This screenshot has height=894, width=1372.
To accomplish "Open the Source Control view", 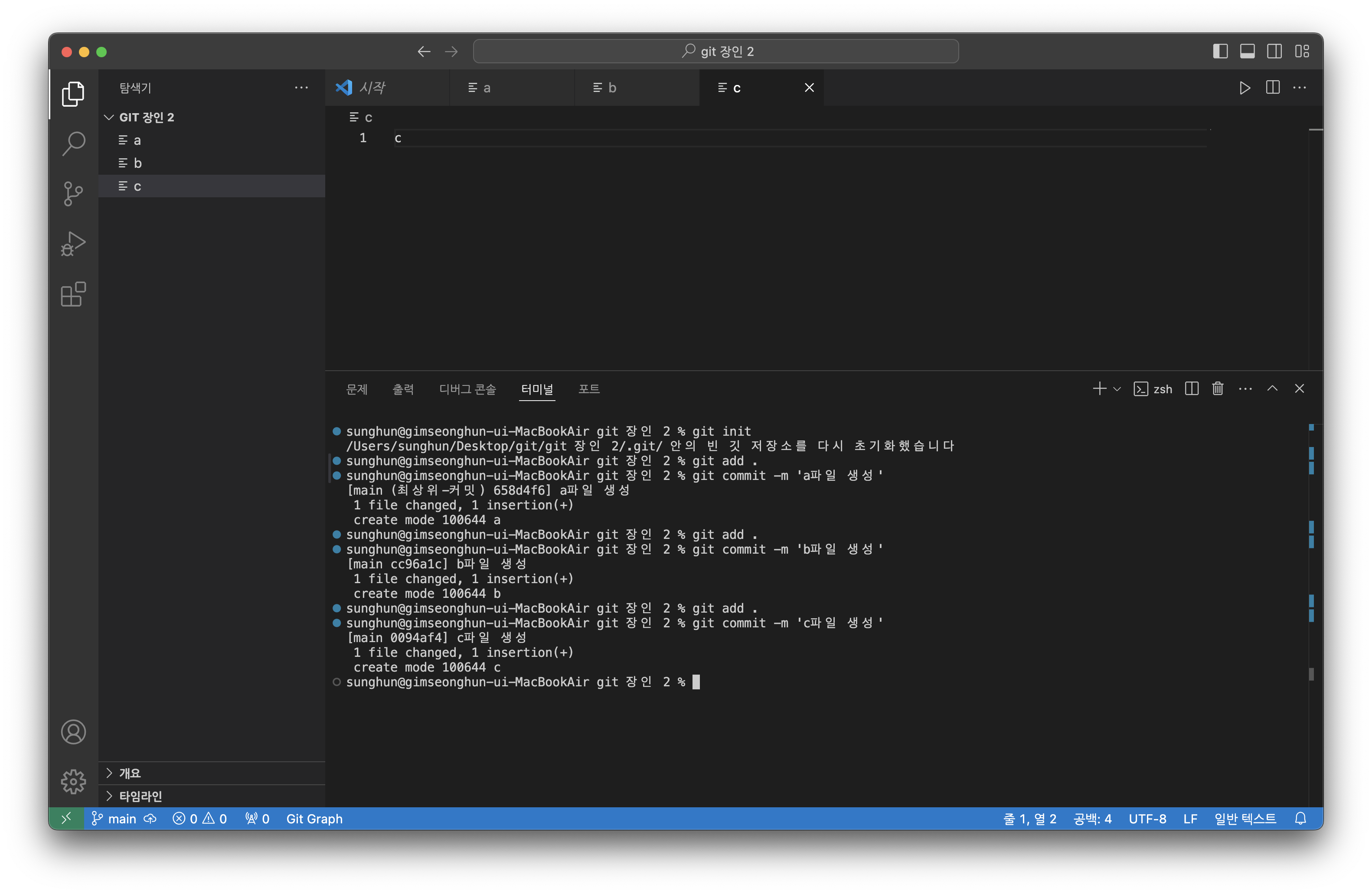I will tap(73, 194).
